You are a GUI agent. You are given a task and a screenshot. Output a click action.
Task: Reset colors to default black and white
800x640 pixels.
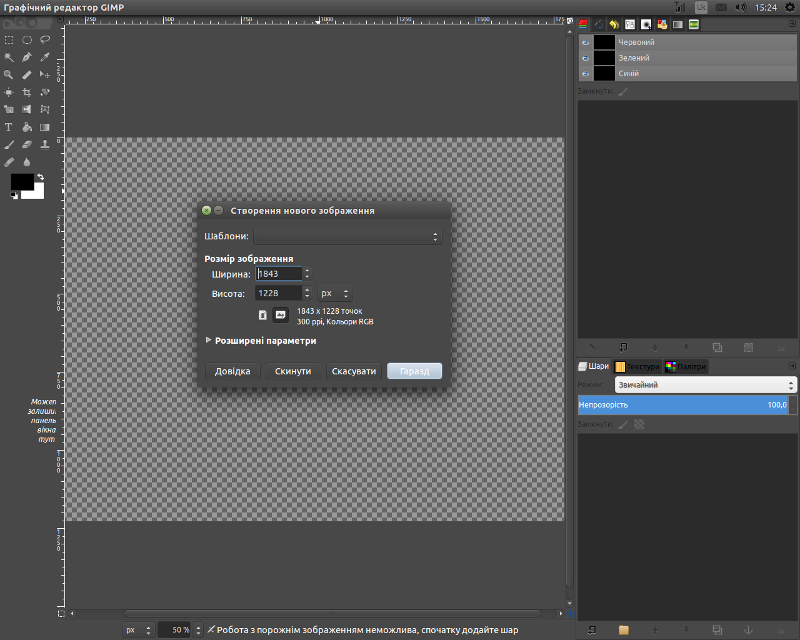coord(14,195)
